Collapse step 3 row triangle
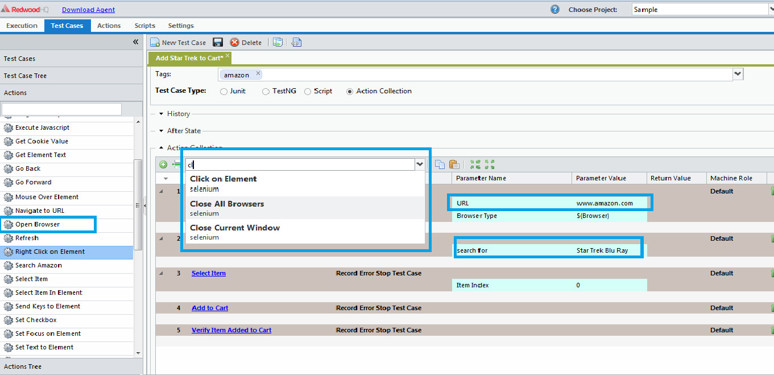Screen dimensions: 774x375 (x=162, y=273)
